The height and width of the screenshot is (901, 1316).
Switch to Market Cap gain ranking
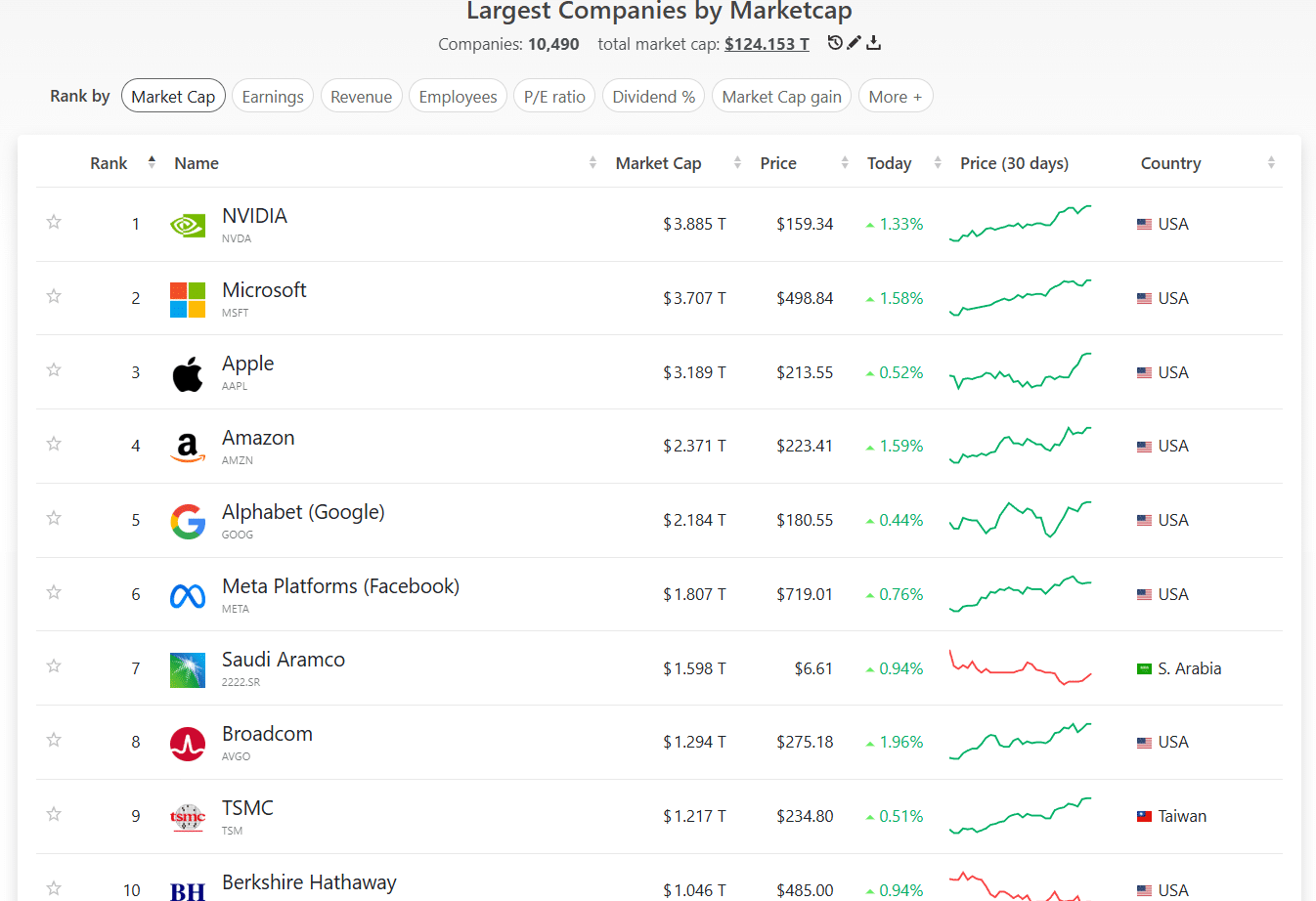pos(782,96)
